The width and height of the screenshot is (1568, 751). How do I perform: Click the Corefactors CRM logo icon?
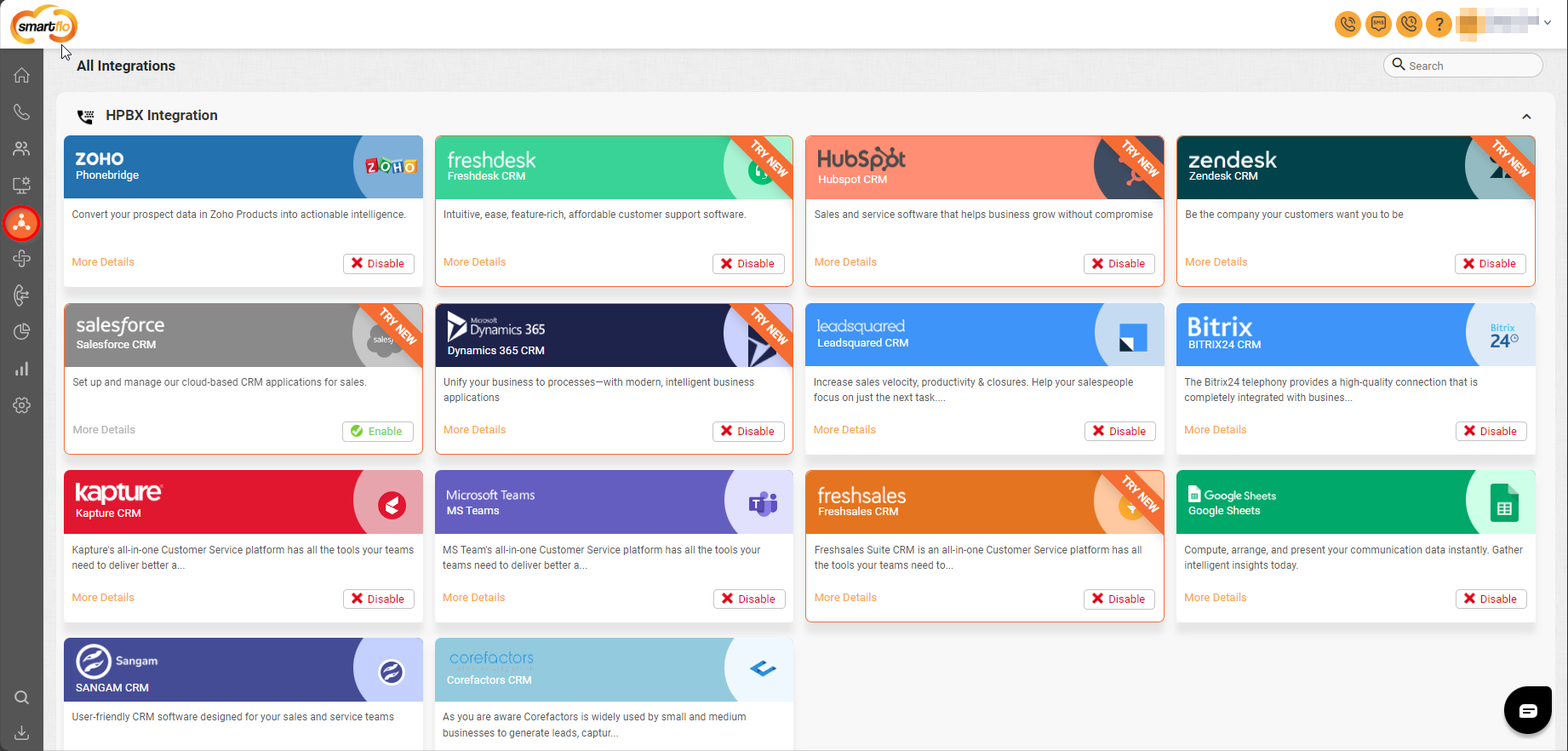(763, 669)
